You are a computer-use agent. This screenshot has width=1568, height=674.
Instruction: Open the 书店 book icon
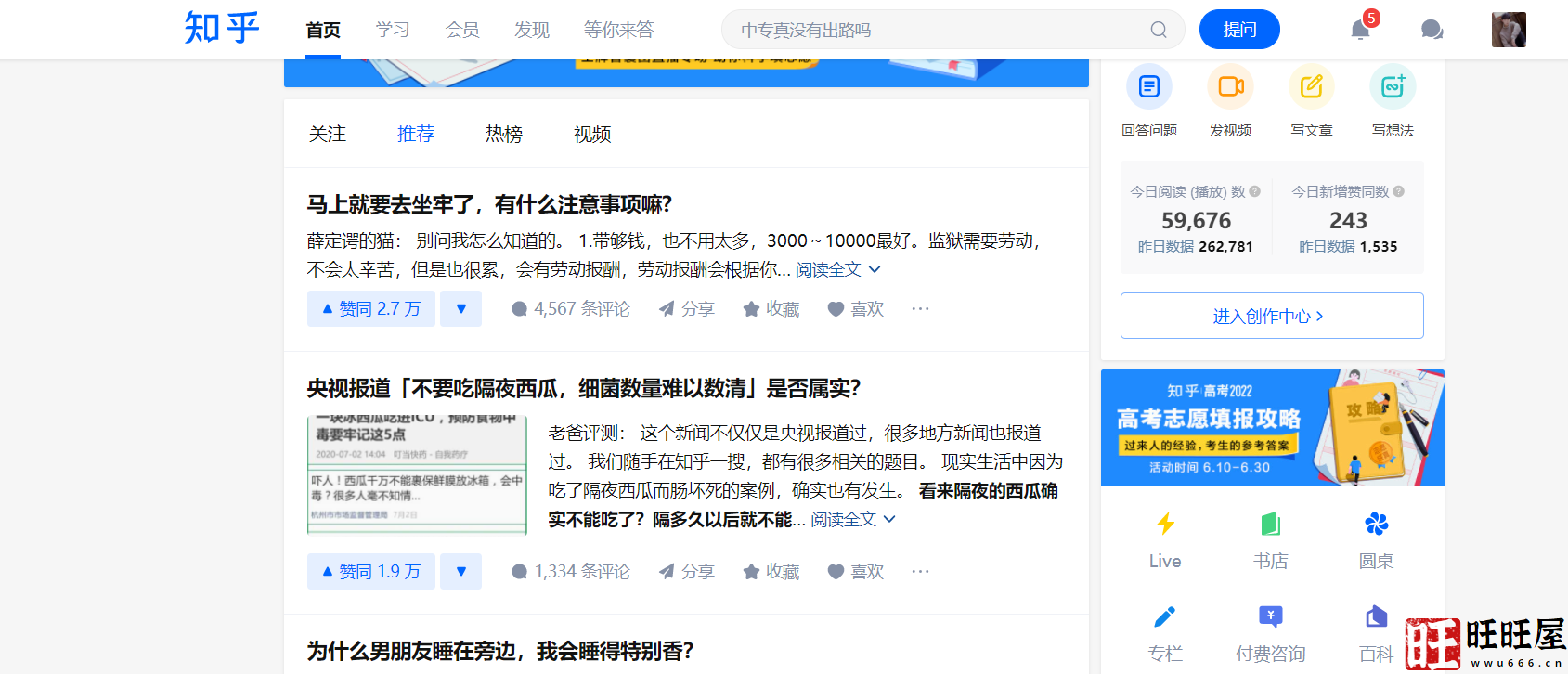pos(1271,525)
